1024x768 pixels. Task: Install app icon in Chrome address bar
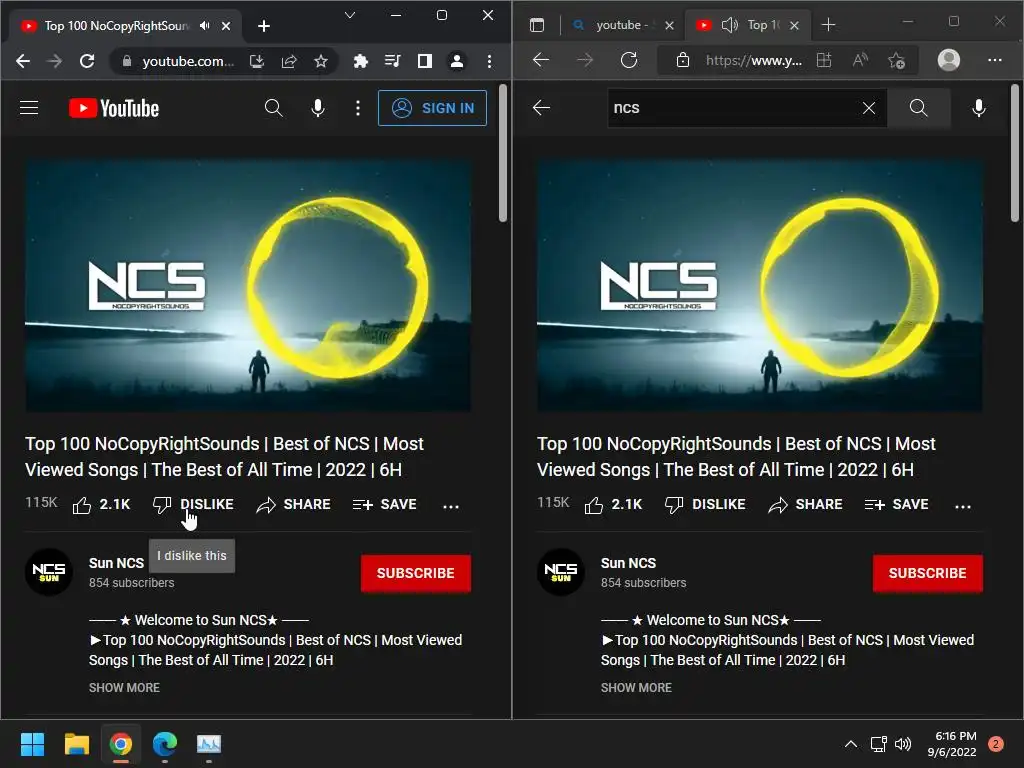pyautogui.click(x=257, y=61)
